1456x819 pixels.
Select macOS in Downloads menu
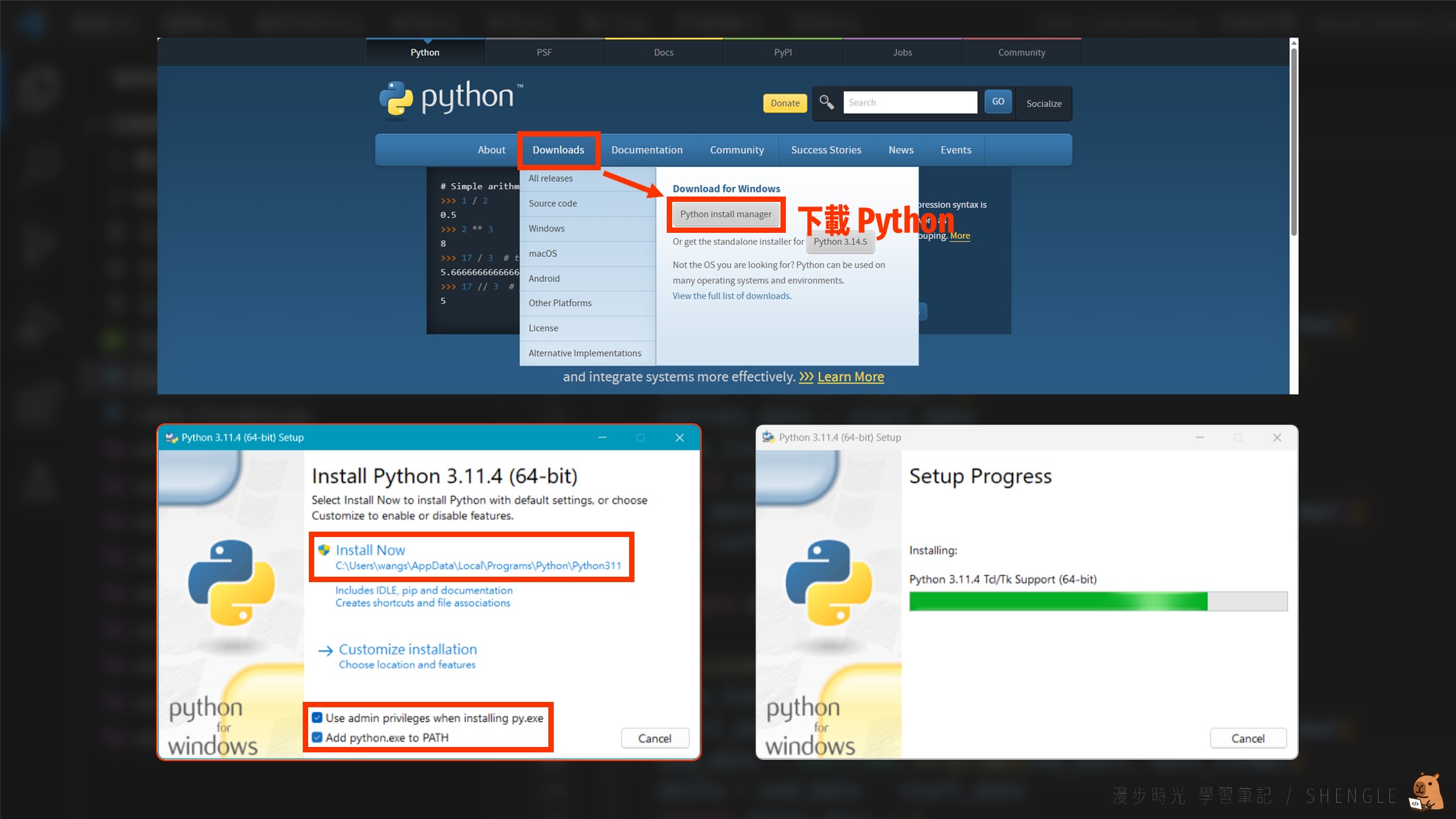point(587,254)
